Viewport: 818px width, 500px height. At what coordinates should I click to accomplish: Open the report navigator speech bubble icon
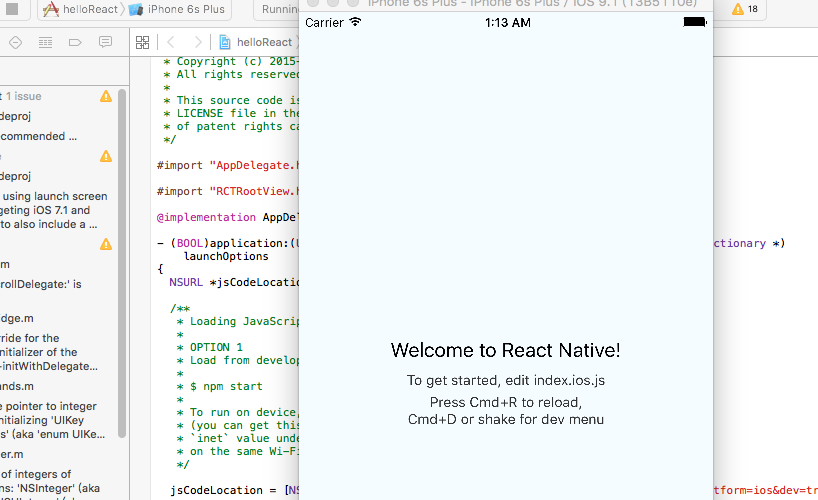click(105, 42)
